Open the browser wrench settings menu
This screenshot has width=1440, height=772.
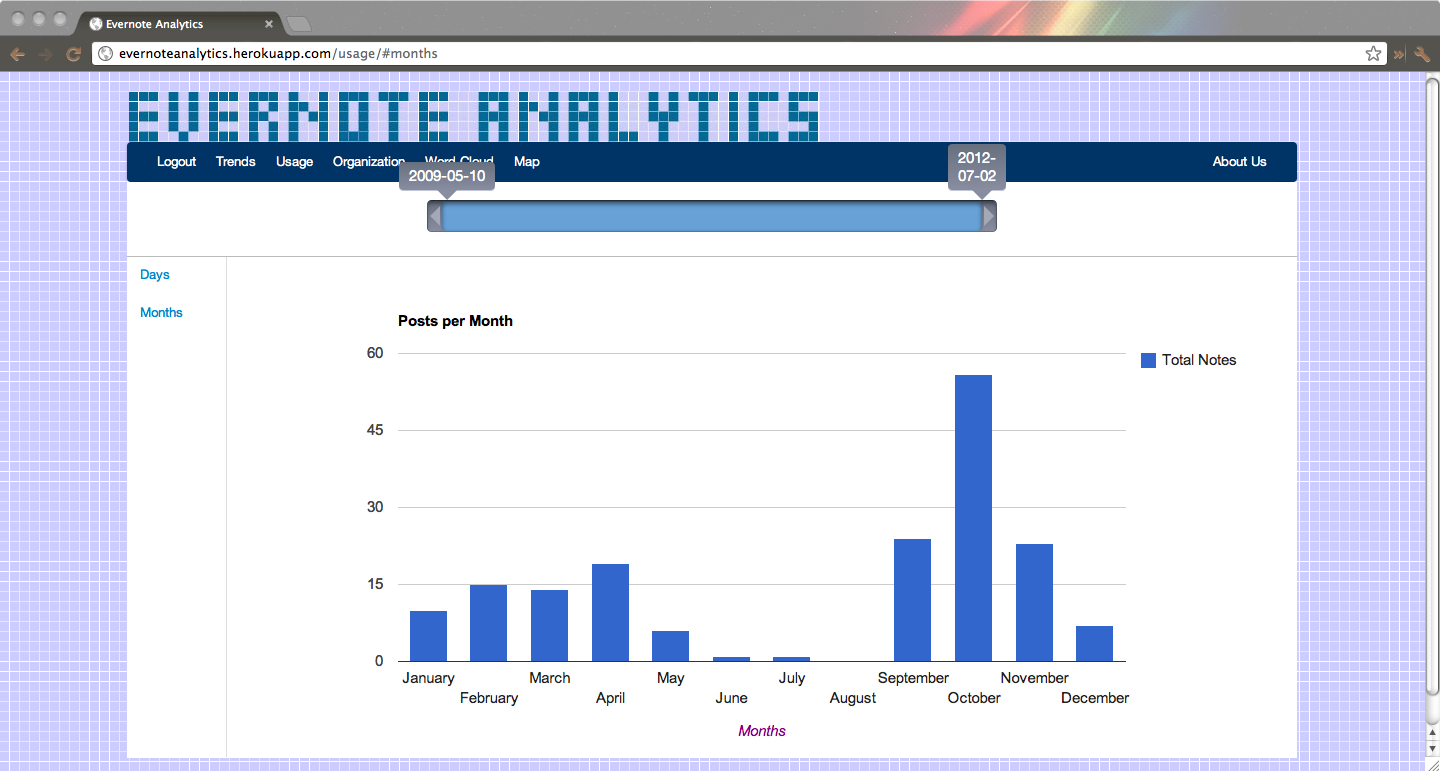[x=1422, y=54]
